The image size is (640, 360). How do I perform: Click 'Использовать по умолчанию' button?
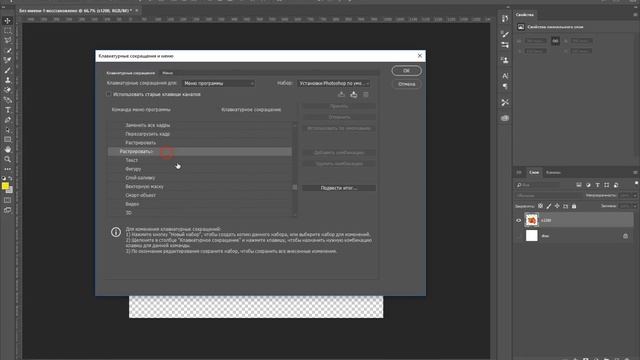point(339,128)
